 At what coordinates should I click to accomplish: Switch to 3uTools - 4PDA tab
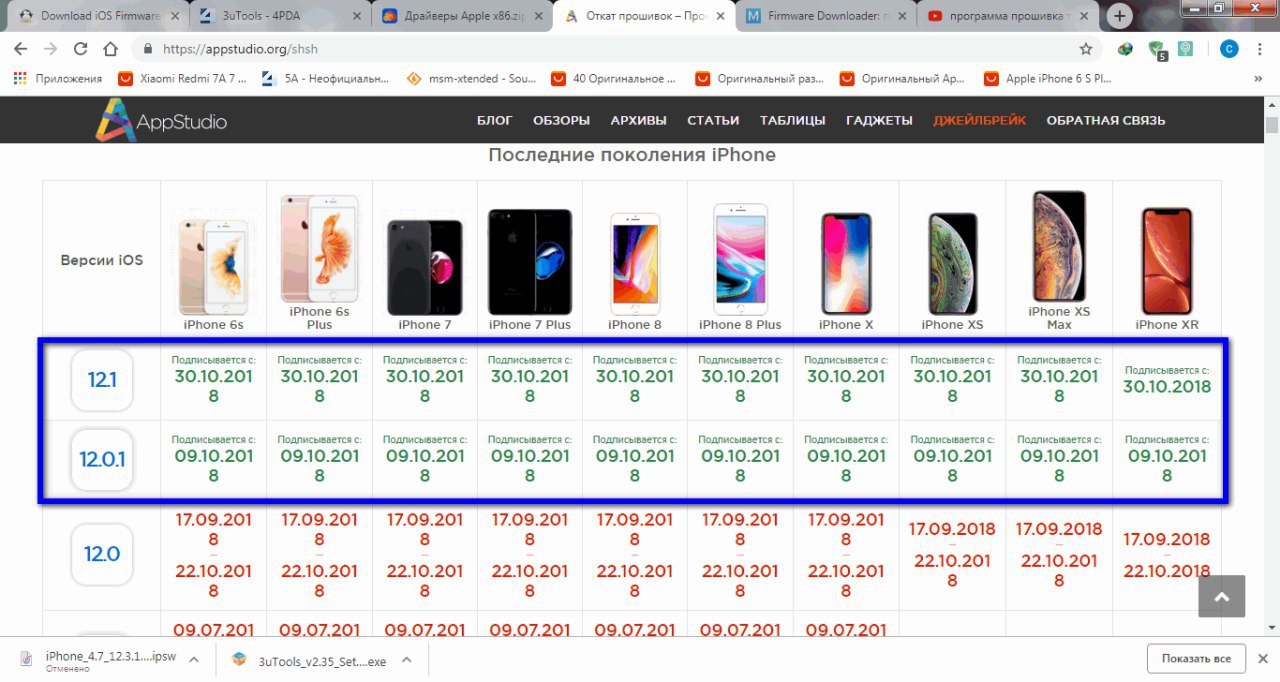281,16
